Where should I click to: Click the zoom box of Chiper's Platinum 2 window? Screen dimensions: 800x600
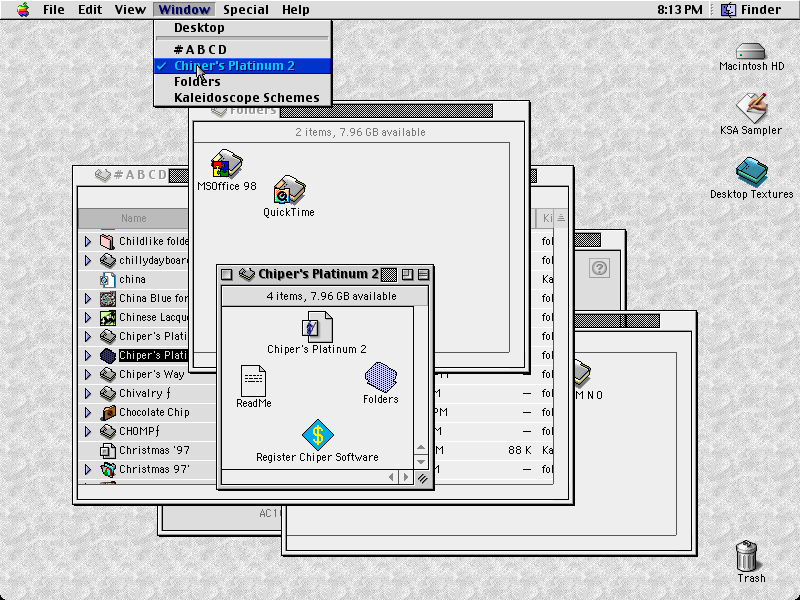[x=407, y=274]
